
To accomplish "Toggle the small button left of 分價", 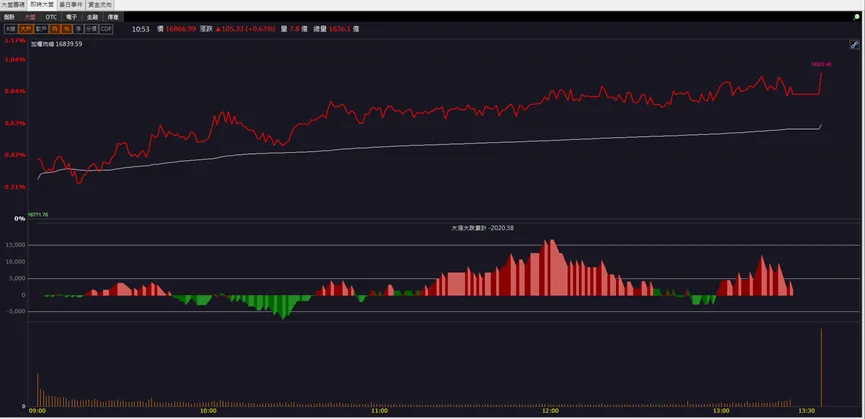I will [x=78, y=29].
